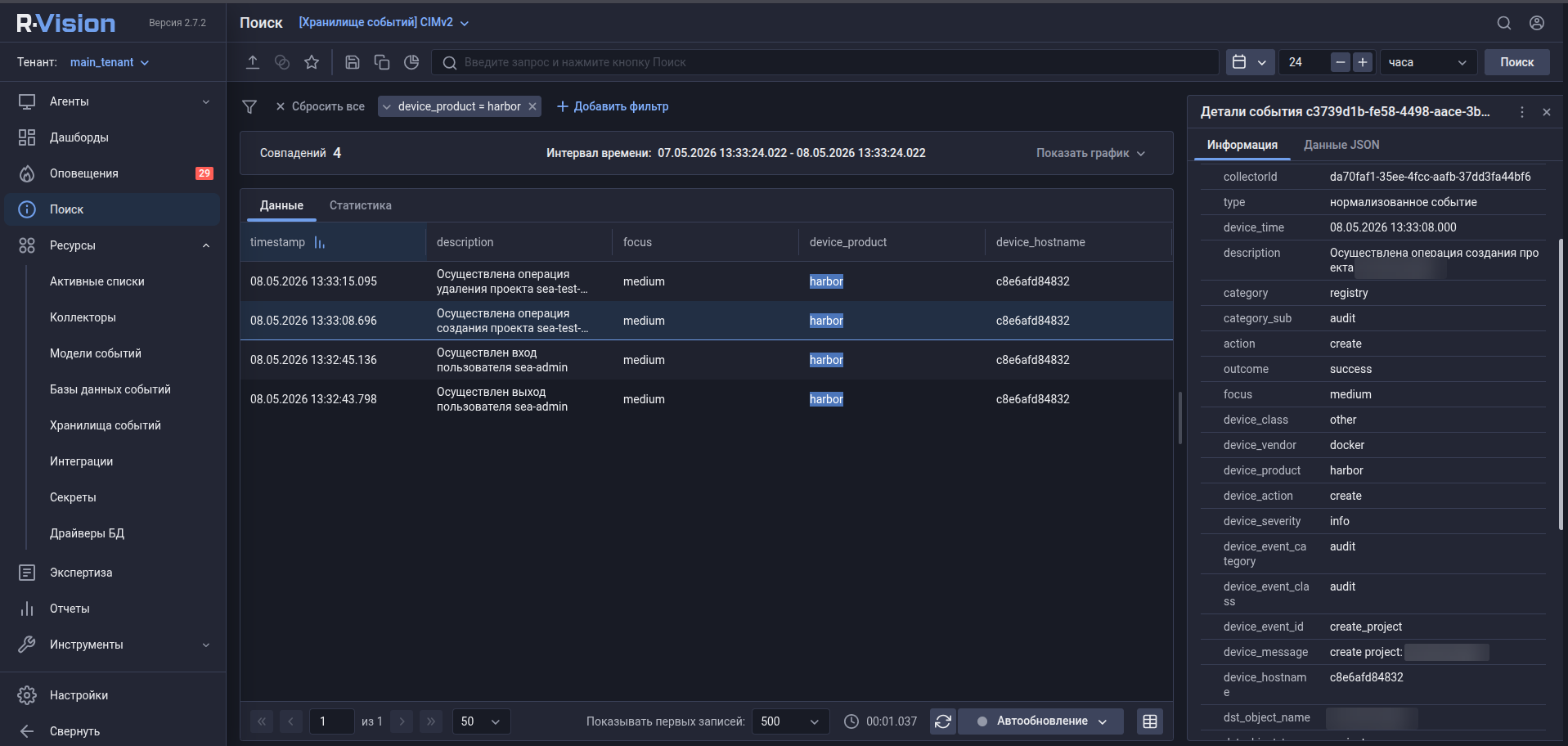Increase the time value with plus button

[x=1363, y=62]
